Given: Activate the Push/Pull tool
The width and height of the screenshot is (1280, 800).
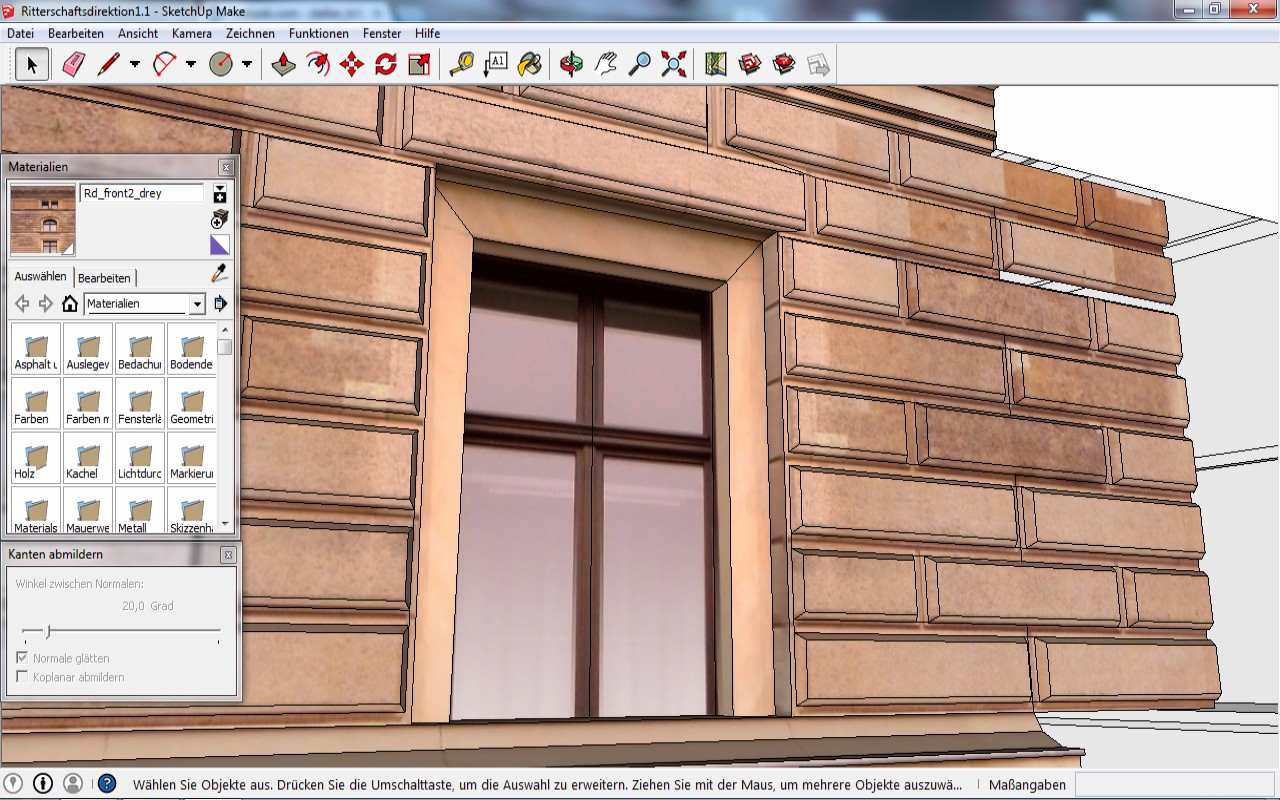Looking at the screenshot, I should [284, 65].
